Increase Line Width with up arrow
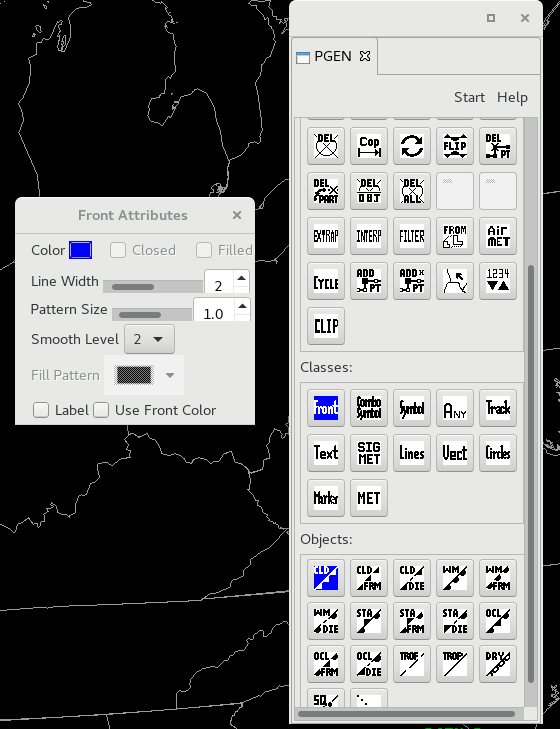Image resolution: width=560 pixels, height=729 pixels. tap(241, 278)
